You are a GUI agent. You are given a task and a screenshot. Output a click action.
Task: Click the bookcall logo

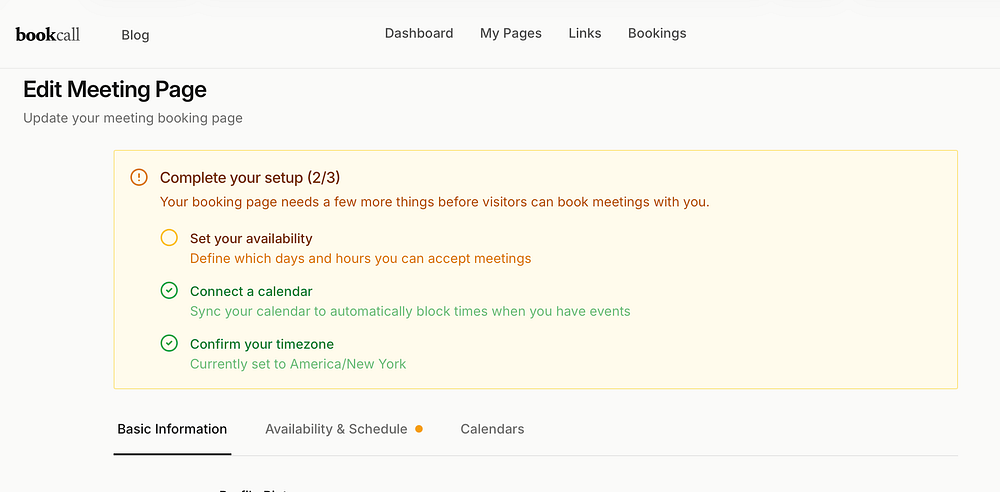(48, 34)
